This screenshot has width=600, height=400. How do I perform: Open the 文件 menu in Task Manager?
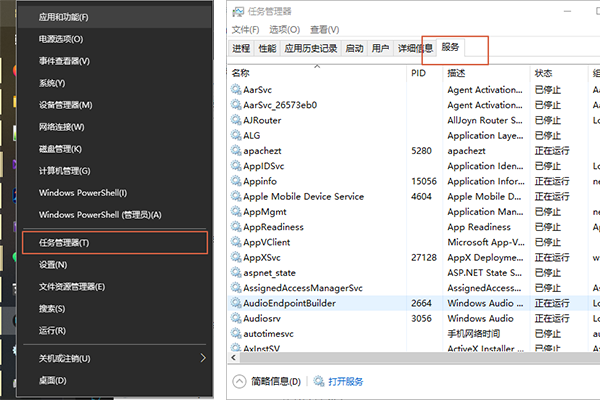pos(245,30)
